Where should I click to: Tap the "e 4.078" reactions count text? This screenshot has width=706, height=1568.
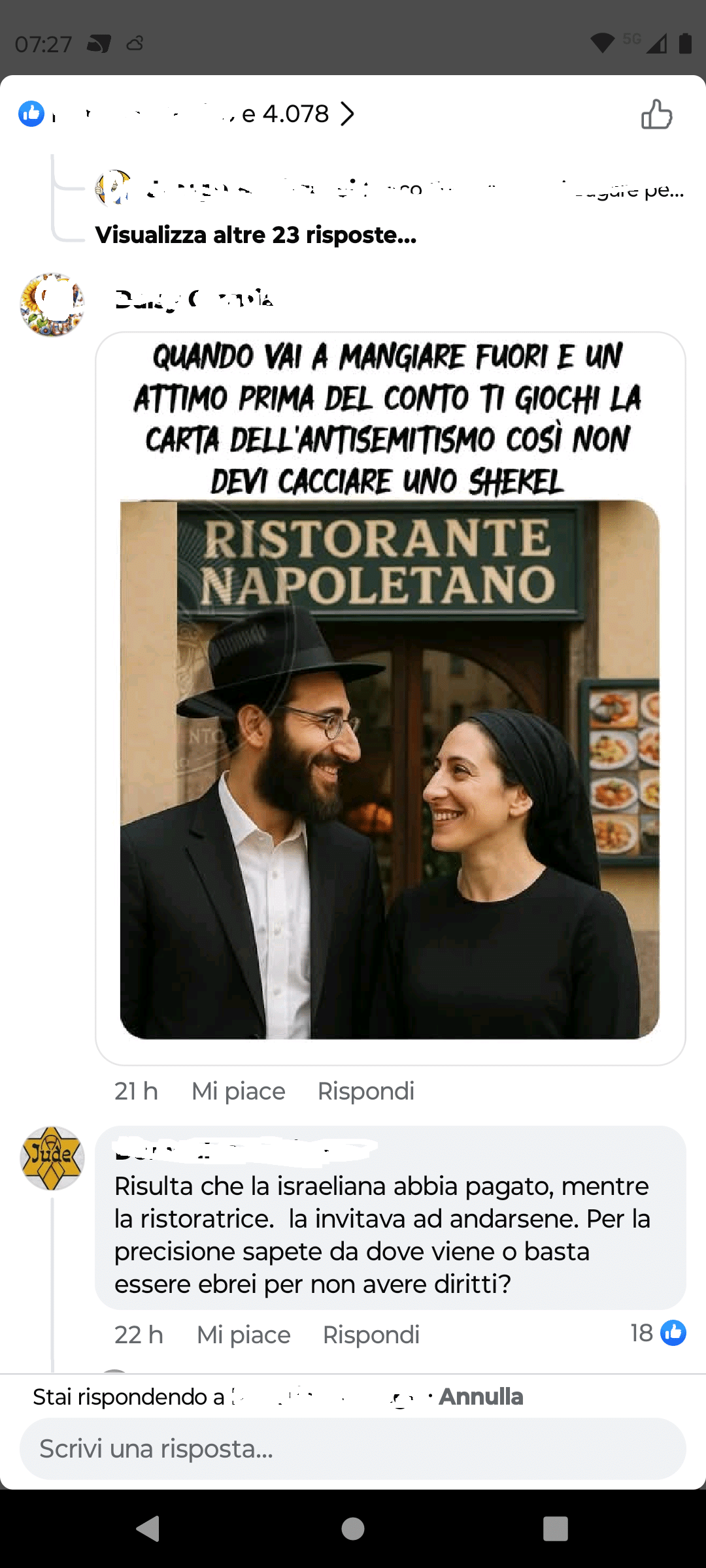pyautogui.click(x=285, y=114)
